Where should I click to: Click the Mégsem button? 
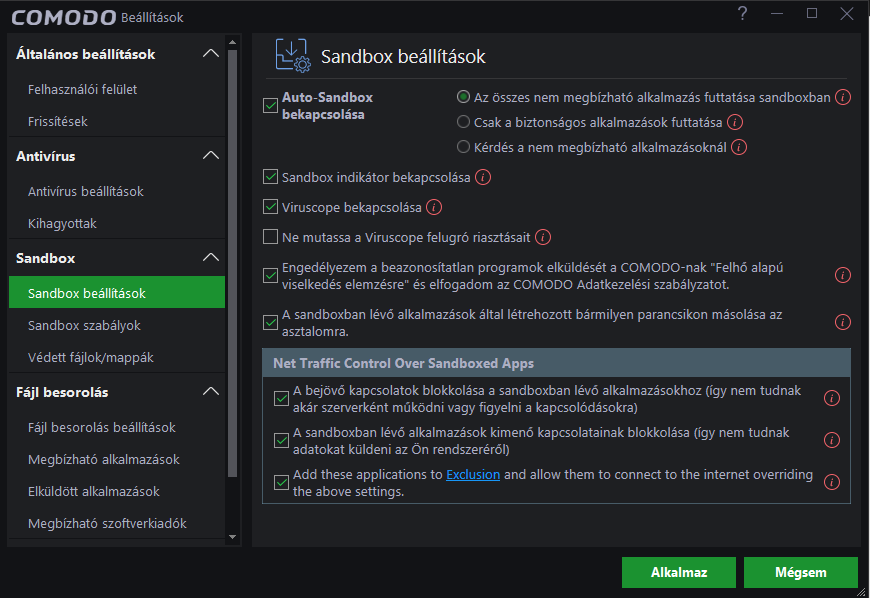click(801, 572)
